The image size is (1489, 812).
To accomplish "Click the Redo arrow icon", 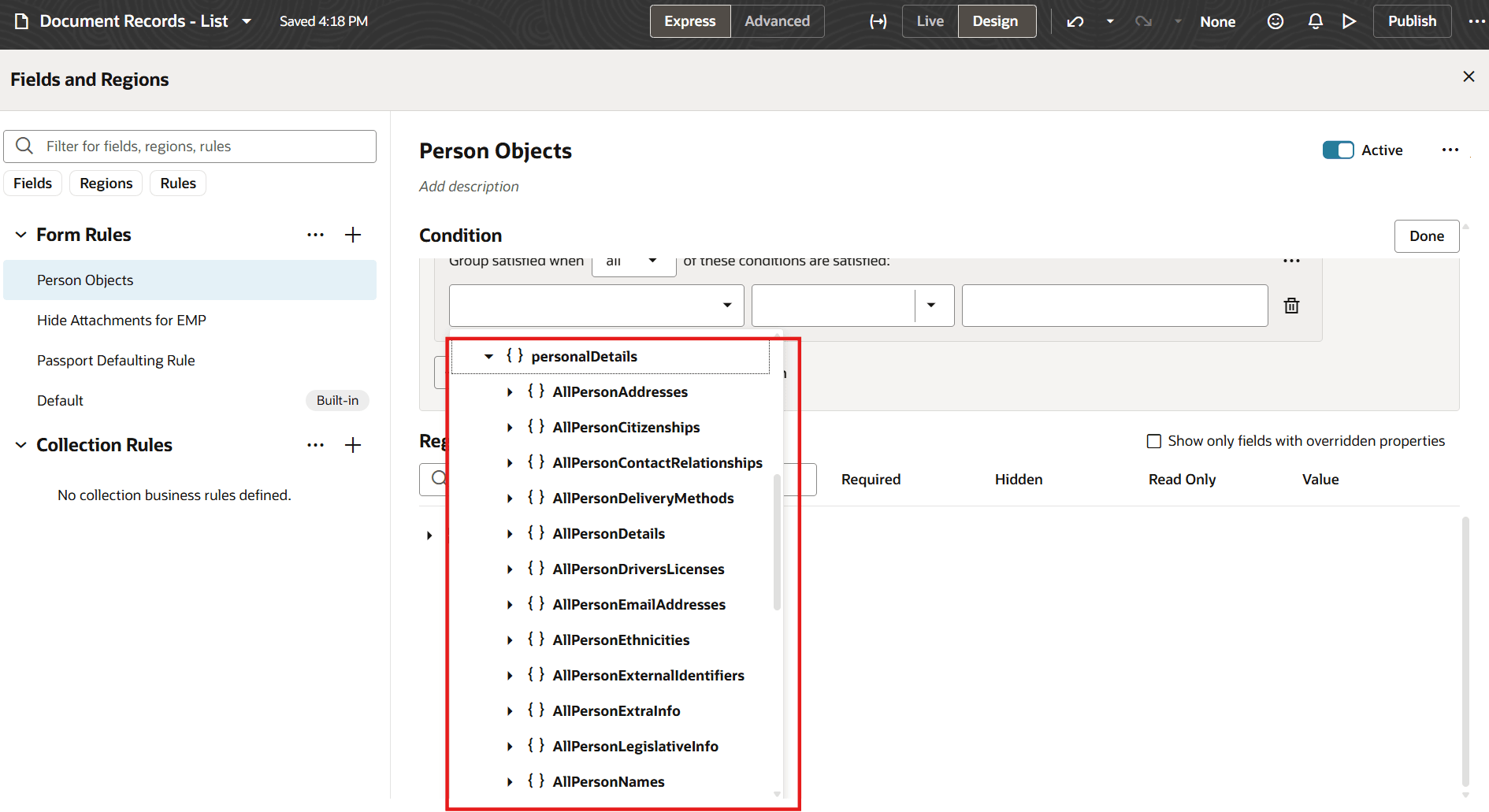I will tap(1143, 21).
